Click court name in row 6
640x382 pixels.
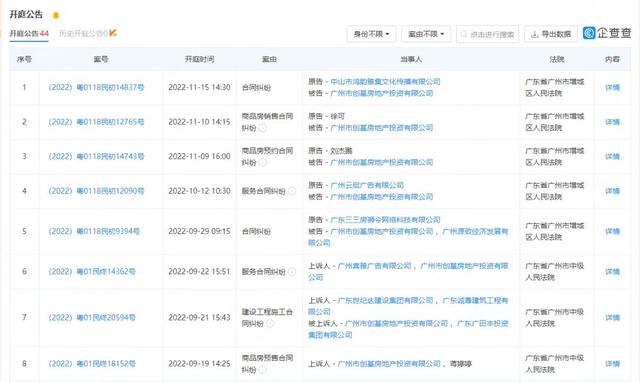pyautogui.click(x=554, y=271)
